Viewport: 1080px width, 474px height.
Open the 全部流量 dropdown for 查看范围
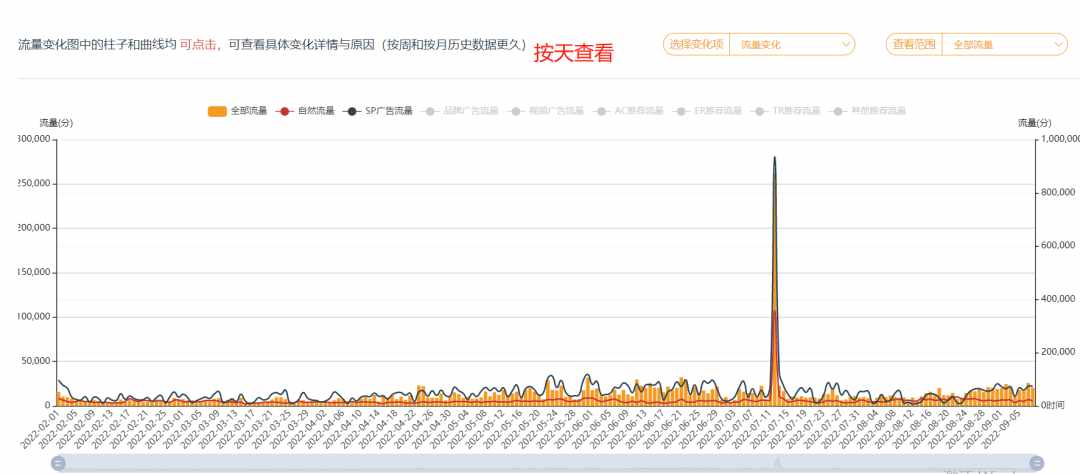(1004, 44)
